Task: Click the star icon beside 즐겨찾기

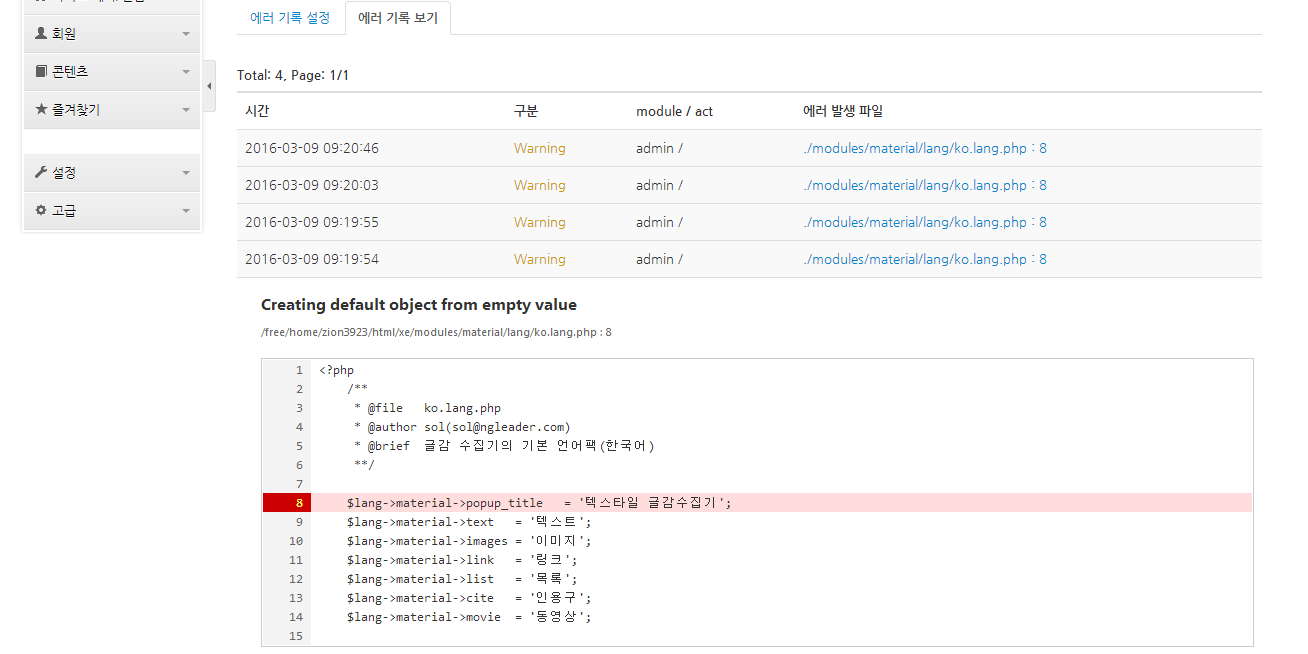Action: click(41, 110)
